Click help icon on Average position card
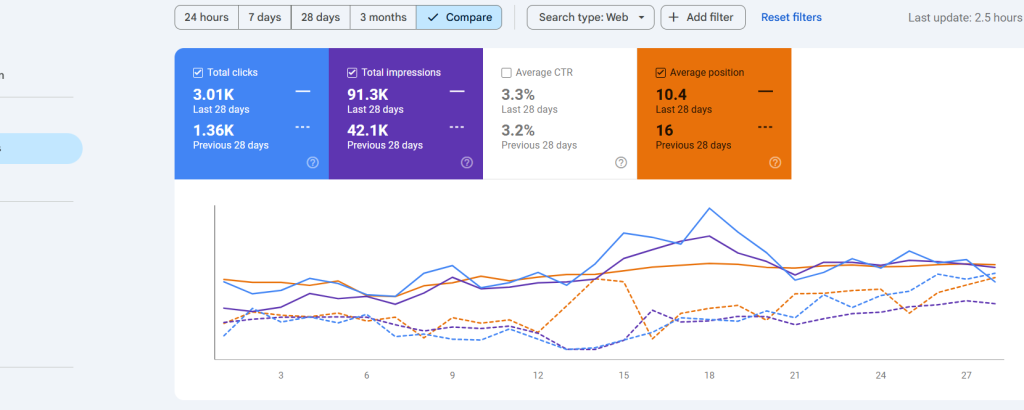This screenshot has width=1024, height=410. [x=775, y=163]
